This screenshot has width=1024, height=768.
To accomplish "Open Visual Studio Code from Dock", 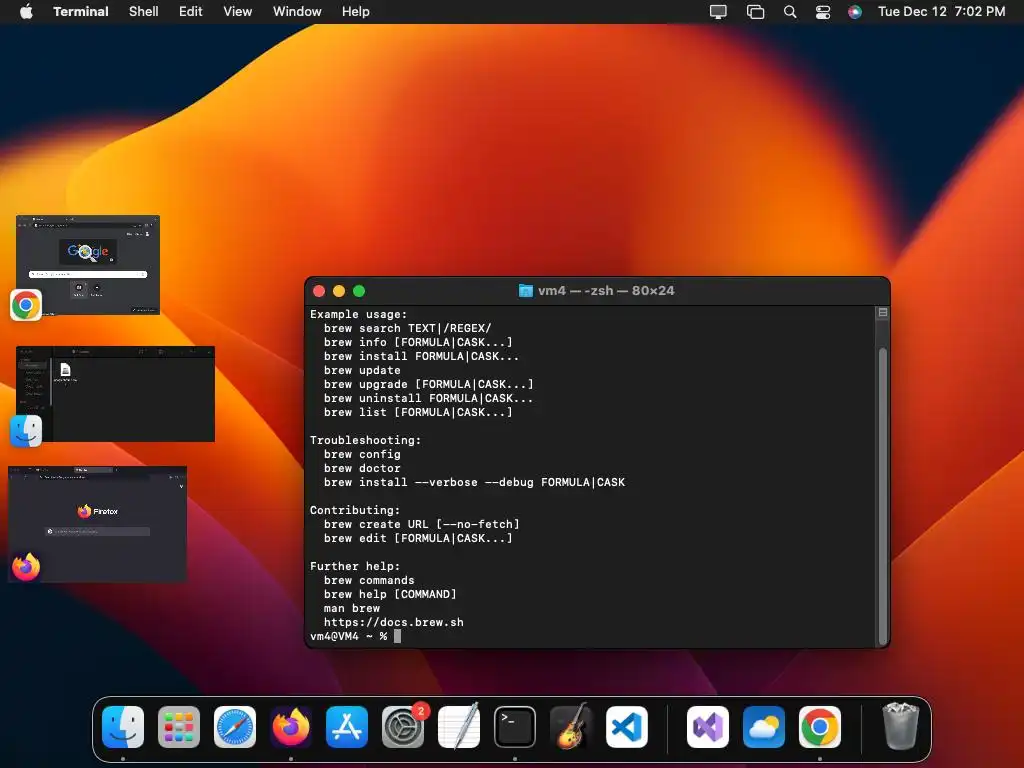I will [x=627, y=727].
